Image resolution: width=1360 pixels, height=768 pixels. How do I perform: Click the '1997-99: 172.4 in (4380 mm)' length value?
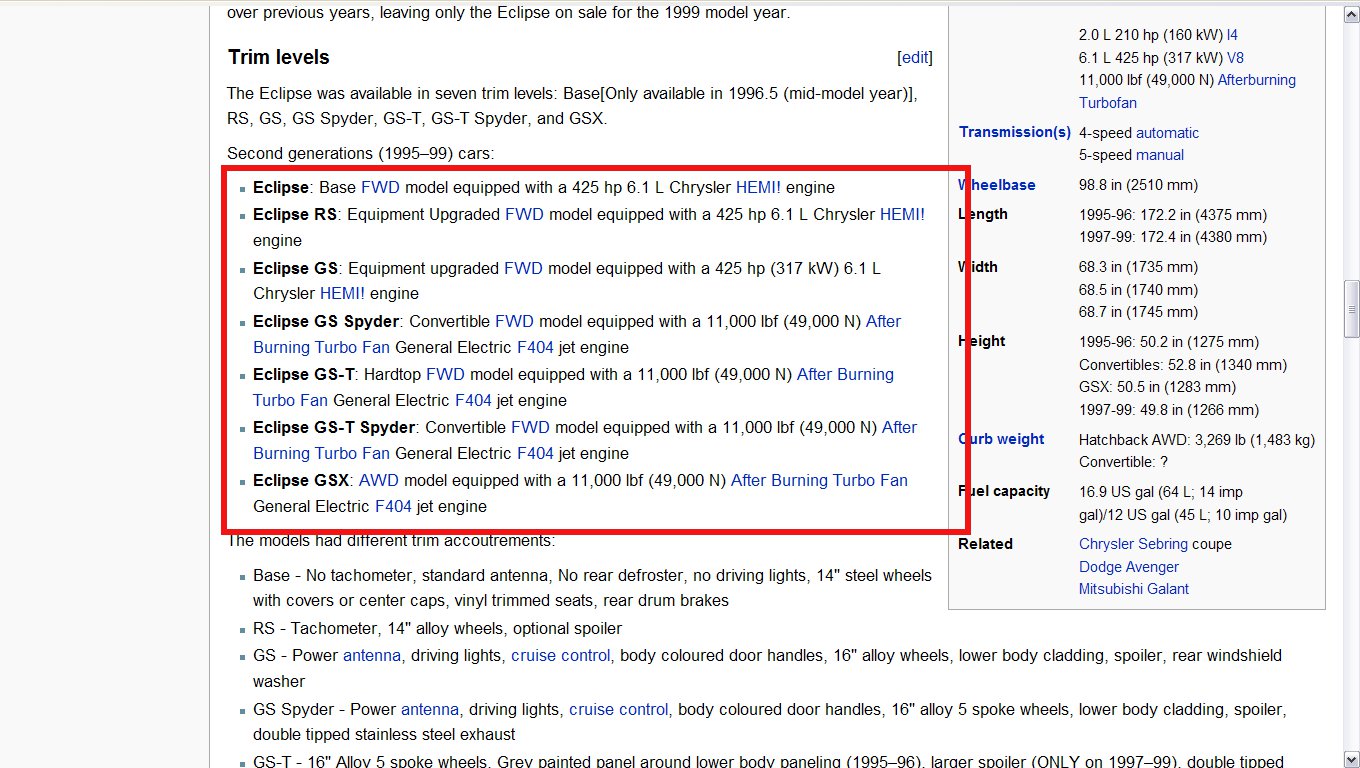(x=1173, y=237)
